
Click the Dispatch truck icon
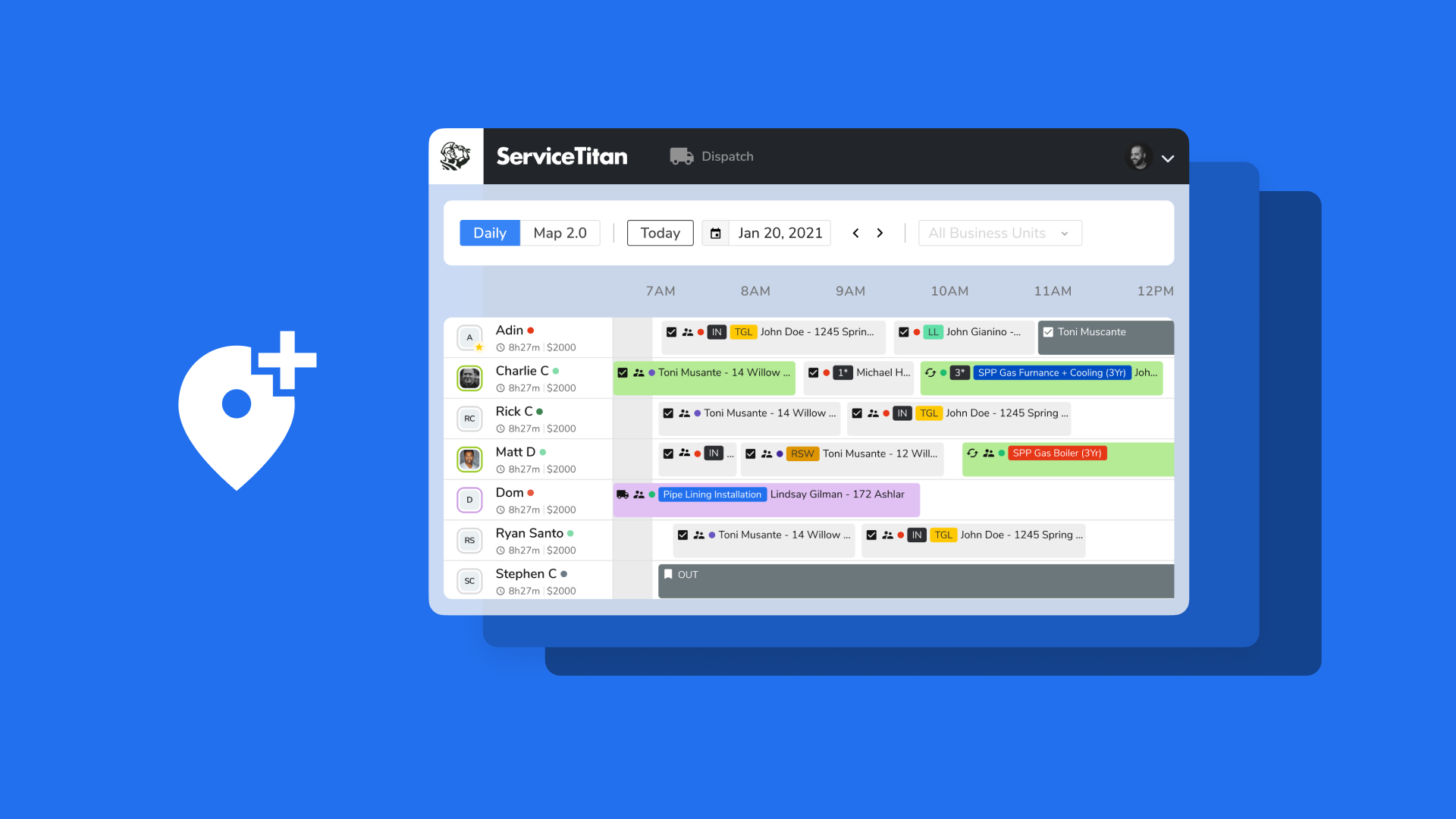coord(681,156)
